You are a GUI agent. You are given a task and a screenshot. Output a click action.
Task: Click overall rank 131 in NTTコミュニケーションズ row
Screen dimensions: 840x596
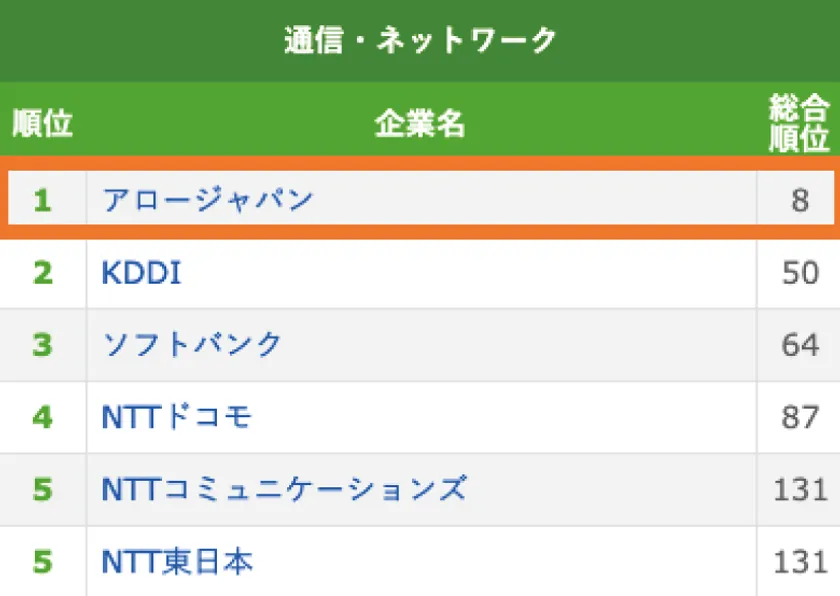[800, 489]
